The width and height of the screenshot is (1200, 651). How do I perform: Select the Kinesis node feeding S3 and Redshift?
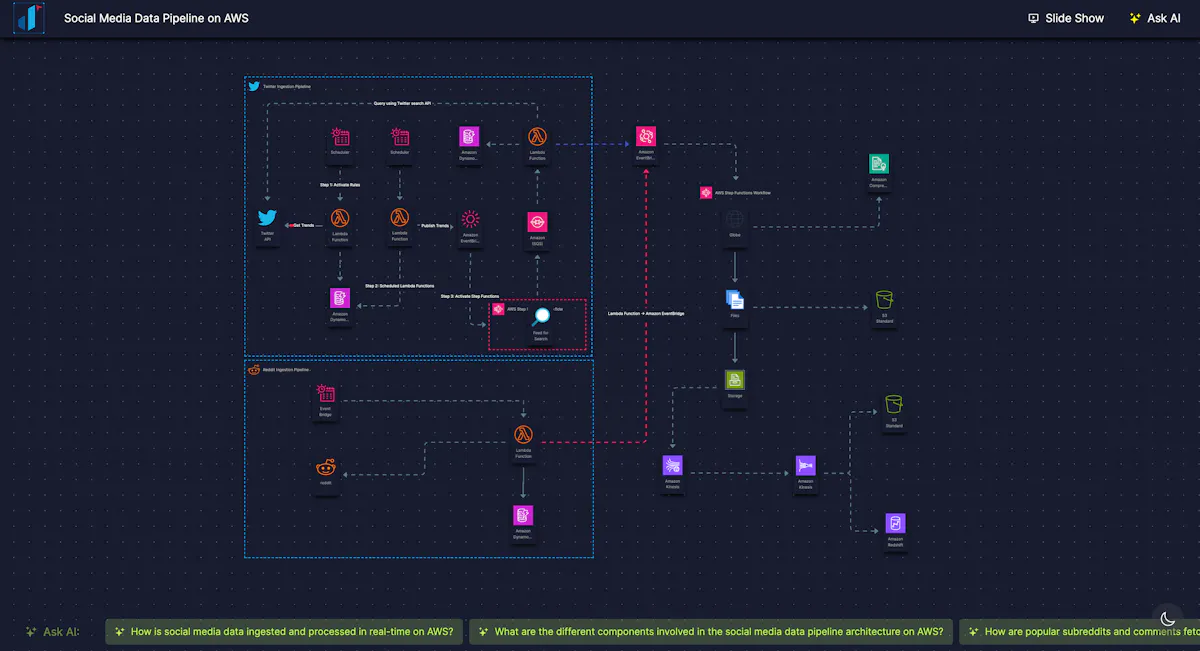806,466
